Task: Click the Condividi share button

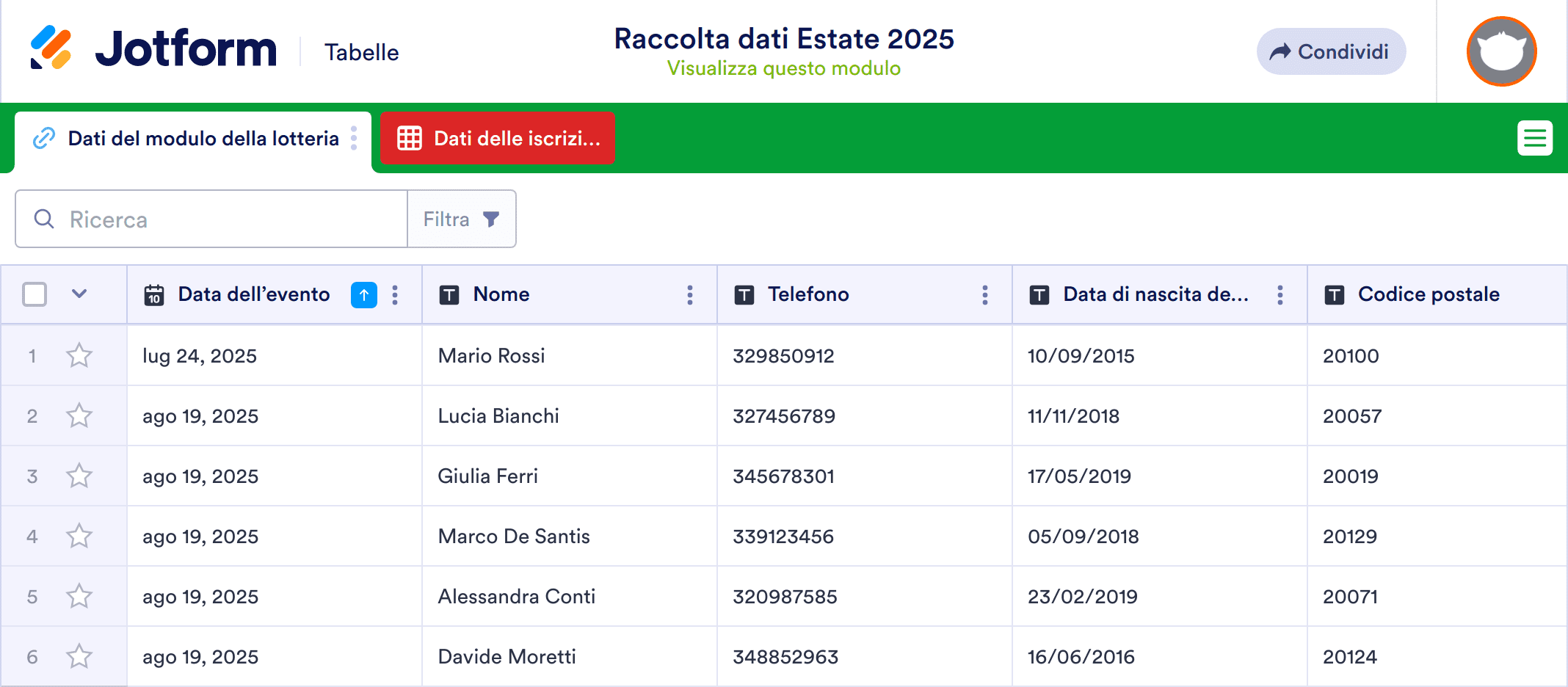Action: (x=1331, y=51)
